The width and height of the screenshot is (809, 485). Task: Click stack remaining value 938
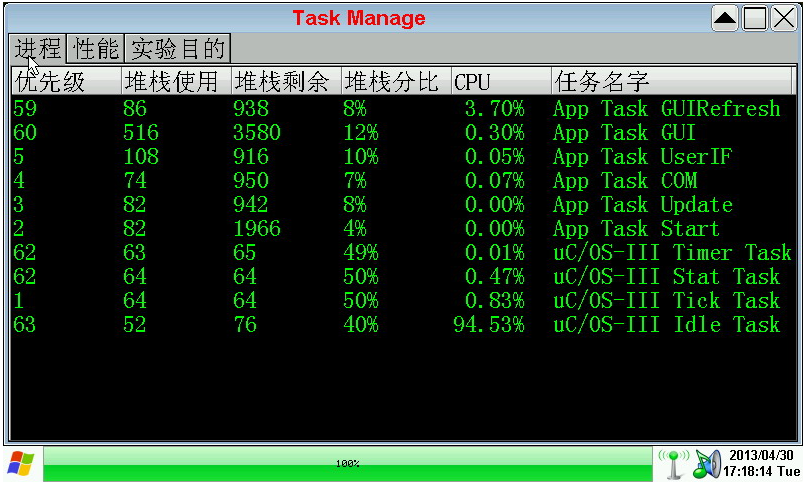click(x=251, y=109)
